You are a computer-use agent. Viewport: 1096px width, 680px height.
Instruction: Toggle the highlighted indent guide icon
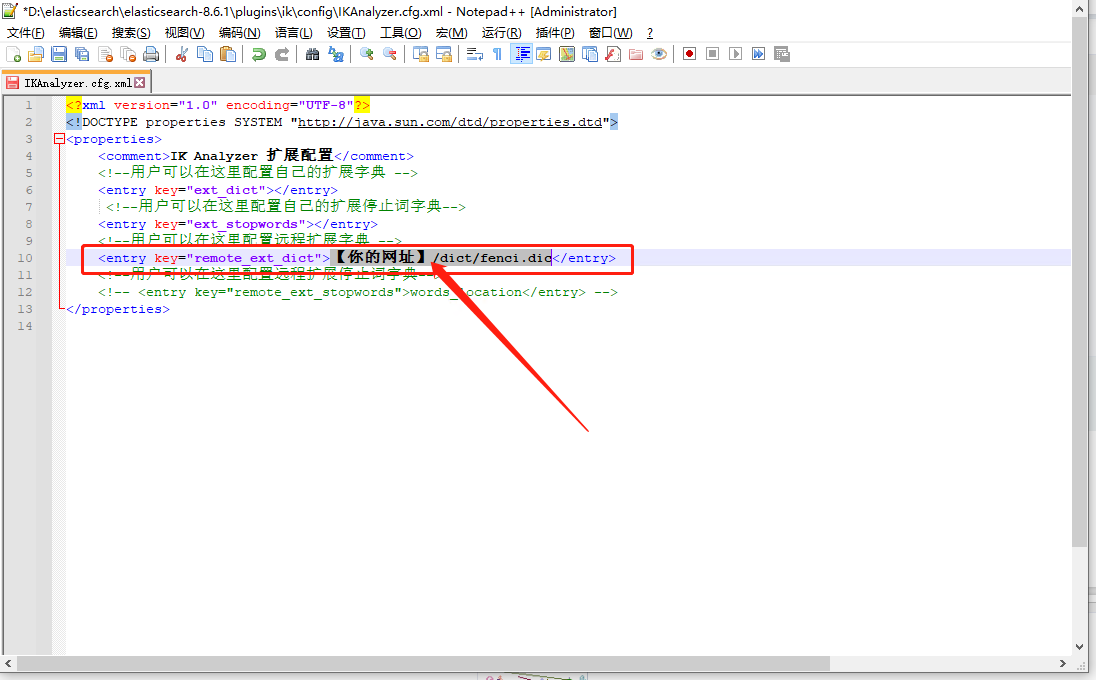coord(521,55)
